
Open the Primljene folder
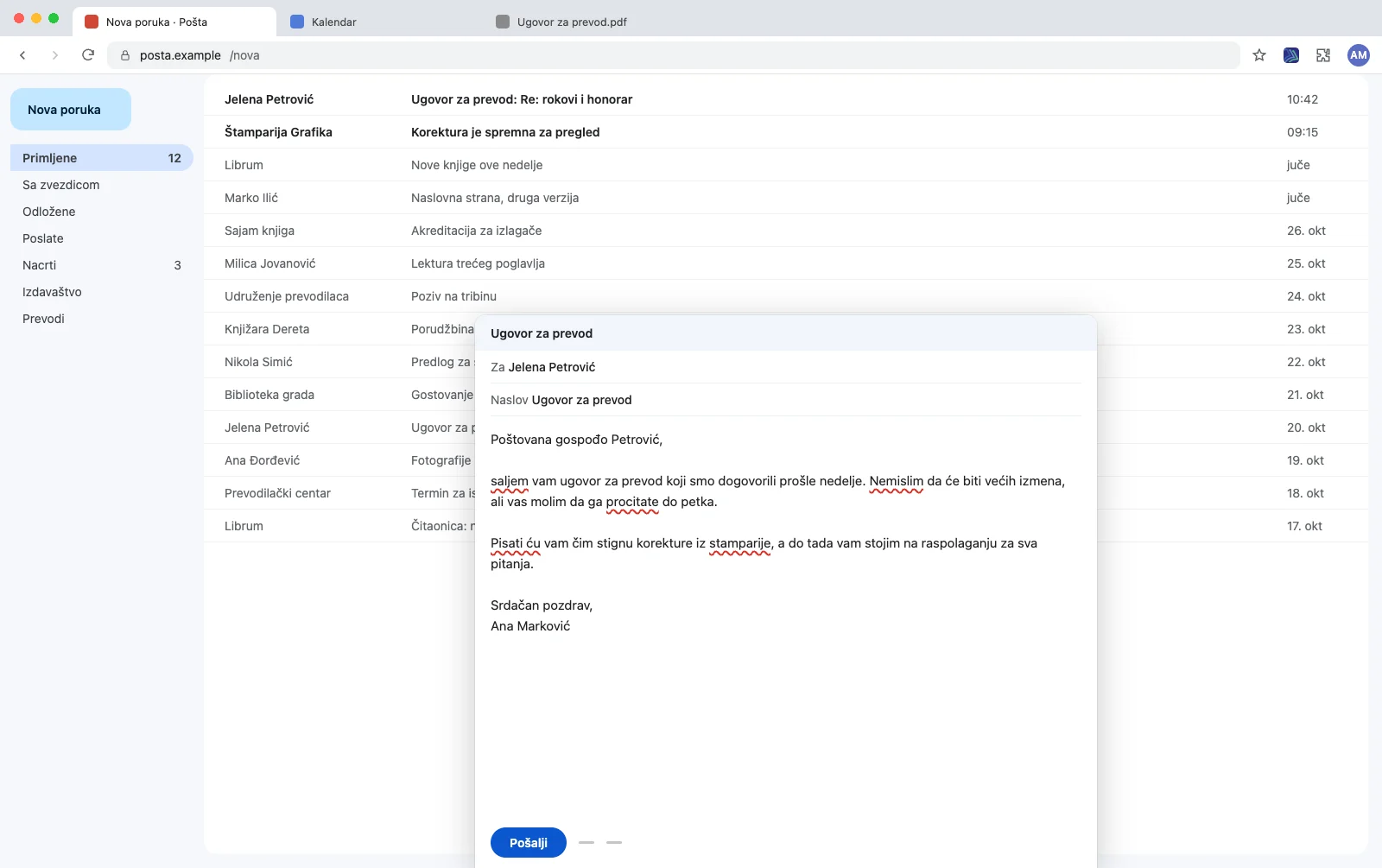click(x=102, y=158)
